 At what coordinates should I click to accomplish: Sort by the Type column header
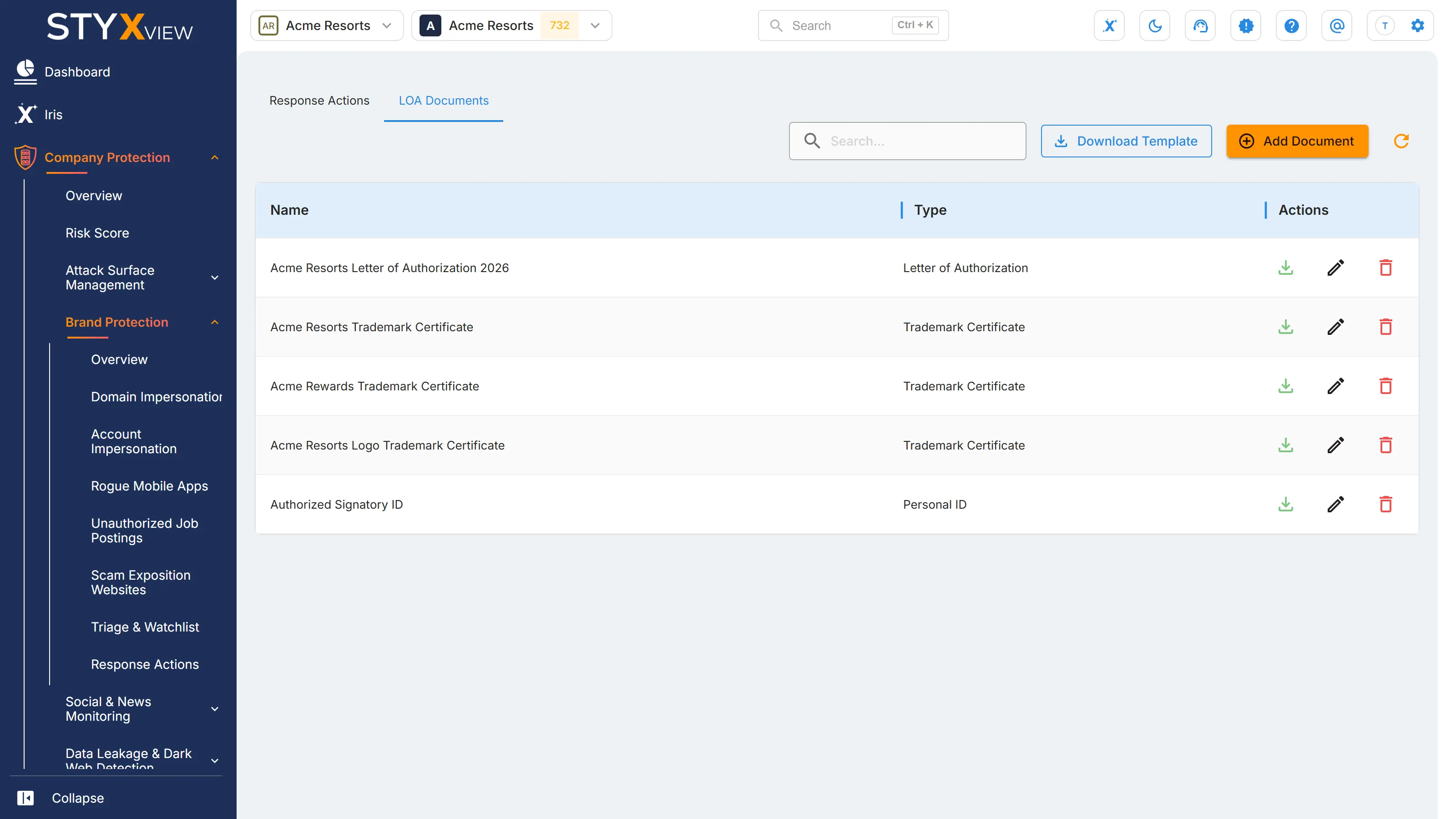click(x=930, y=210)
